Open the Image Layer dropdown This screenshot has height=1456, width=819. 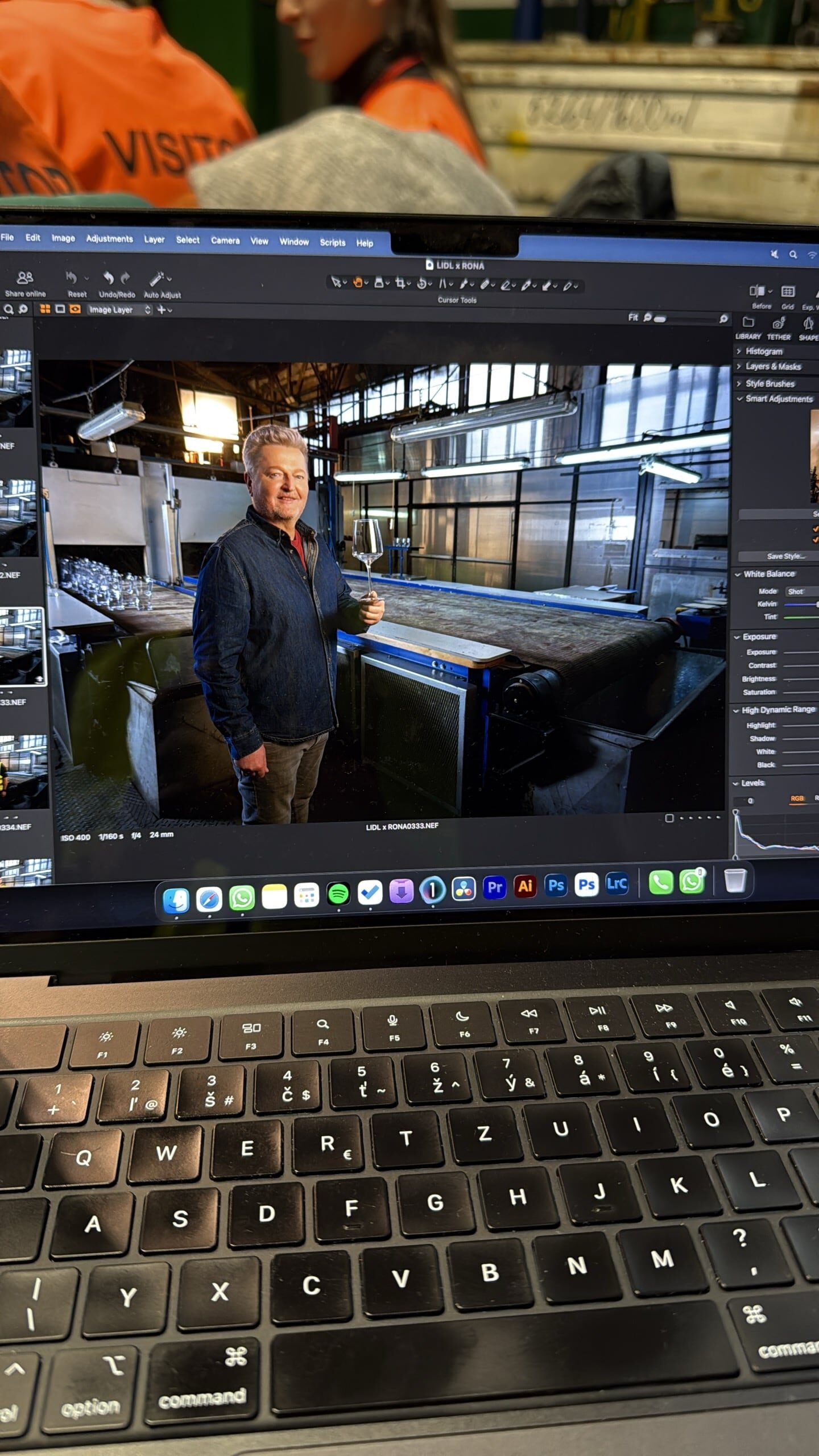(x=119, y=310)
